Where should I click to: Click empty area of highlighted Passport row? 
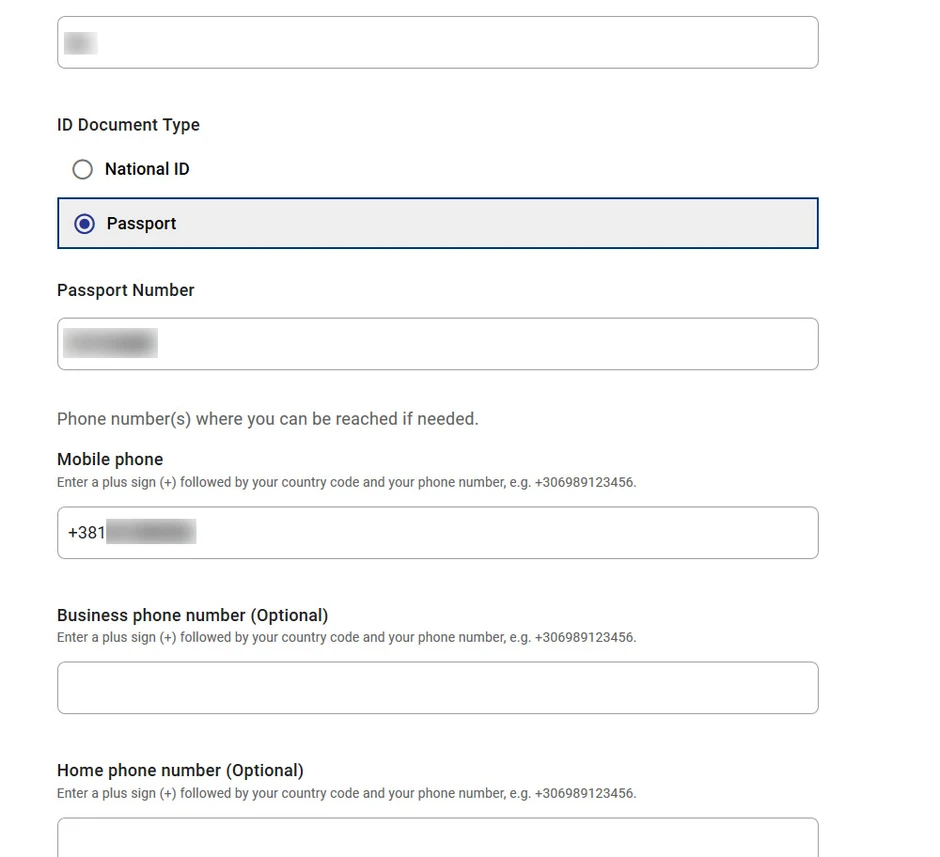[500, 223]
